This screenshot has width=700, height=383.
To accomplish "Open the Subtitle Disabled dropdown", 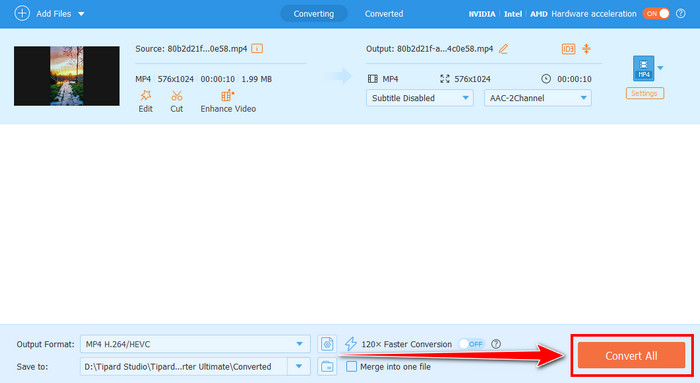I will [x=419, y=98].
